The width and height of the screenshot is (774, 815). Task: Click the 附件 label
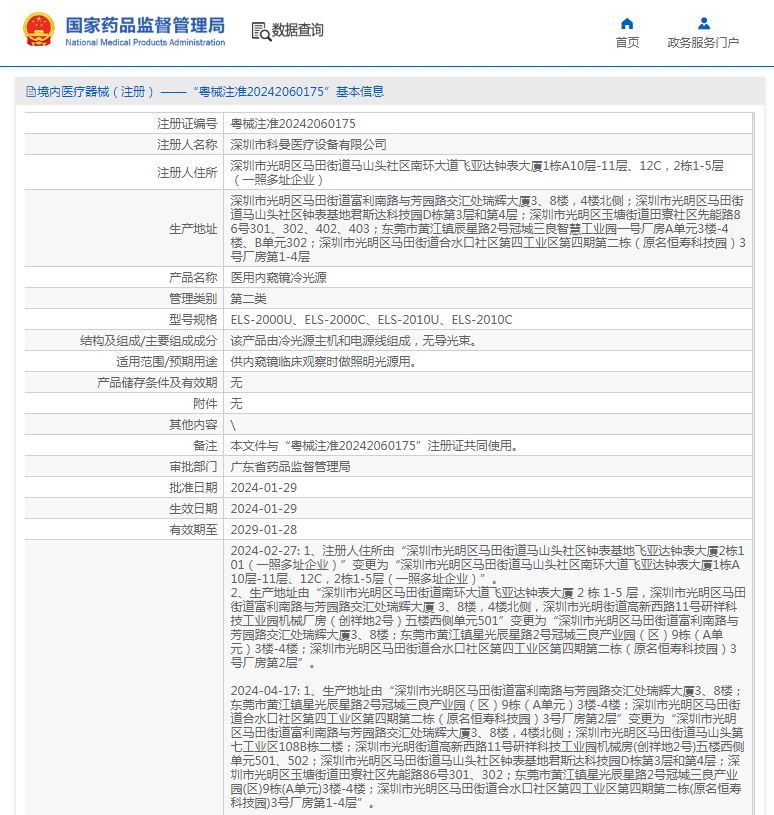(x=205, y=404)
